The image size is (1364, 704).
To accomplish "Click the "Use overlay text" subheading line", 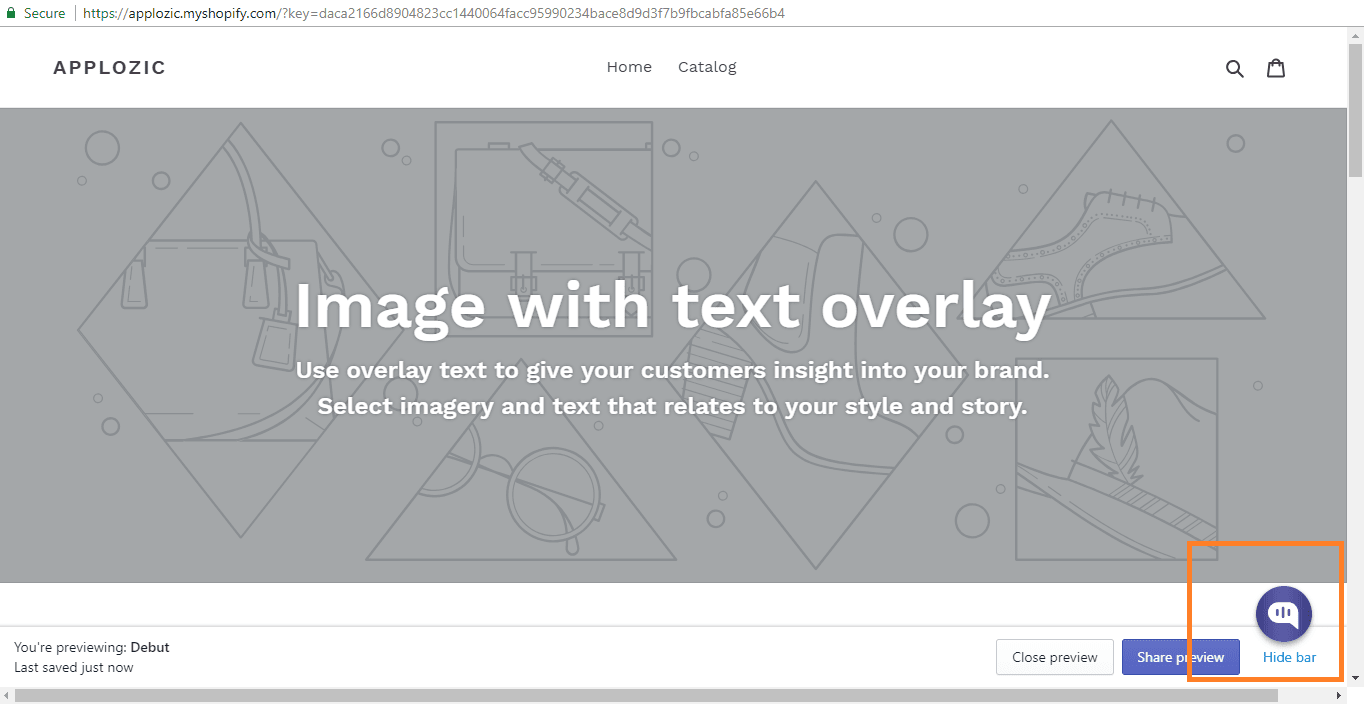I will point(672,370).
